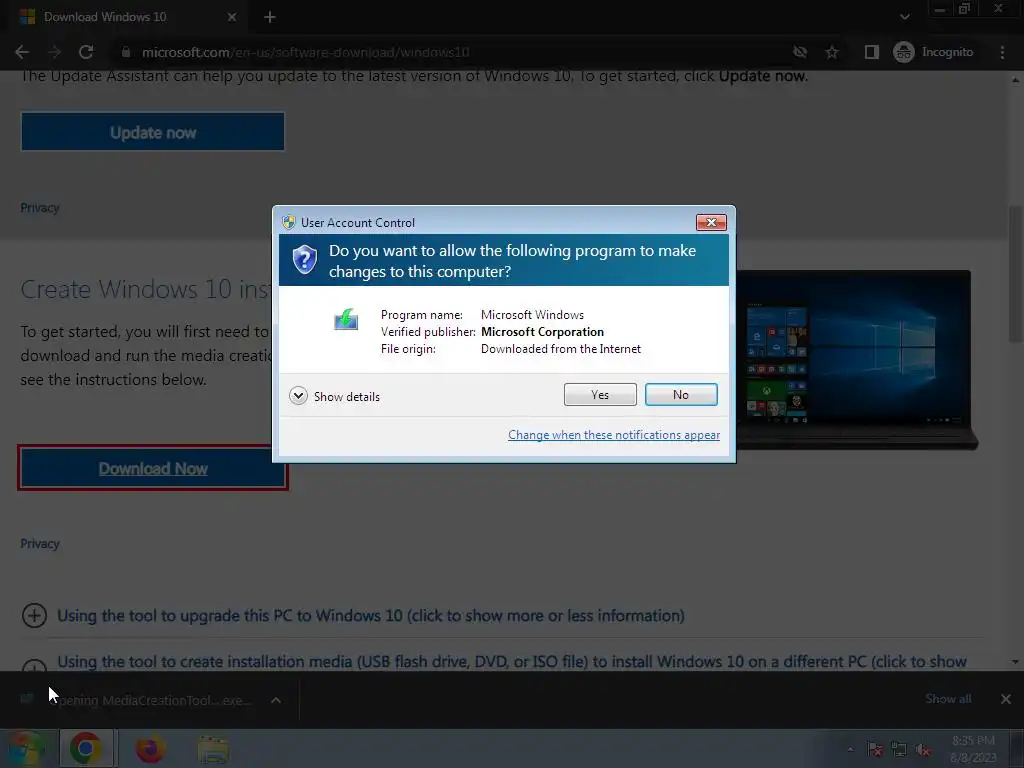Open File Explorer from the taskbar
The image size is (1024, 768).
coord(213,749)
